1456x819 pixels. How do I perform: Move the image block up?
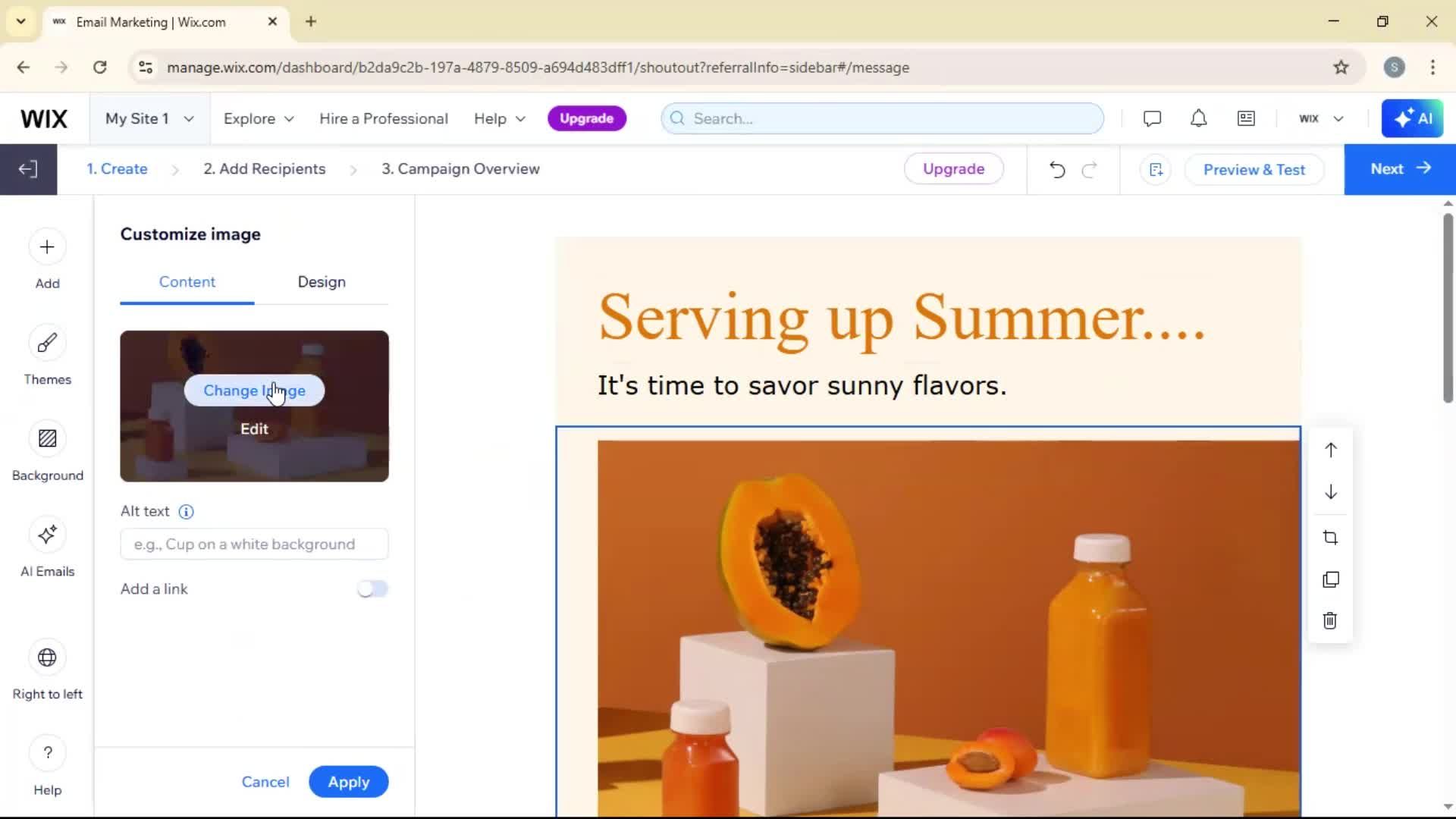coord(1330,450)
